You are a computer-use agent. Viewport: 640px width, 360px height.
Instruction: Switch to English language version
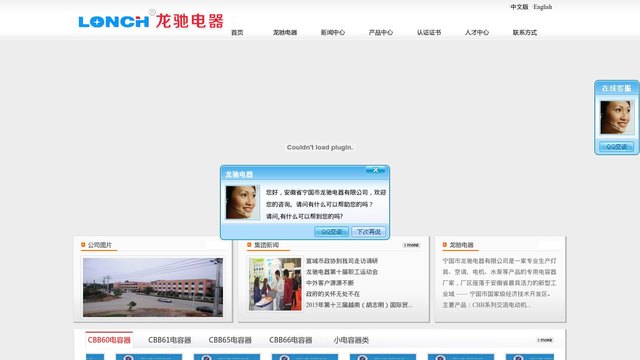(x=542, y=7)
